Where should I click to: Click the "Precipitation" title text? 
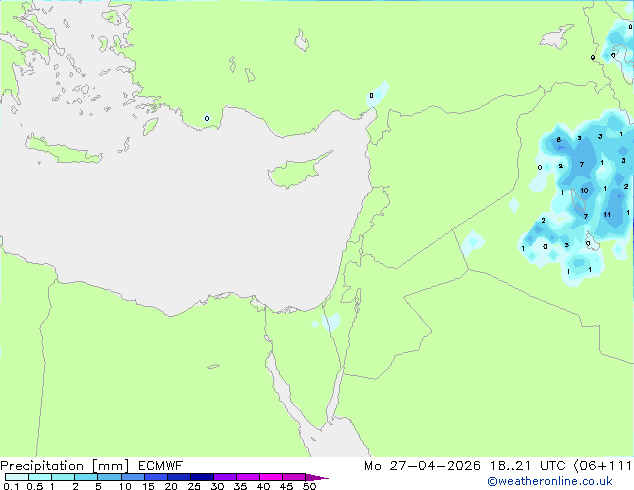[x=42, y=466]
